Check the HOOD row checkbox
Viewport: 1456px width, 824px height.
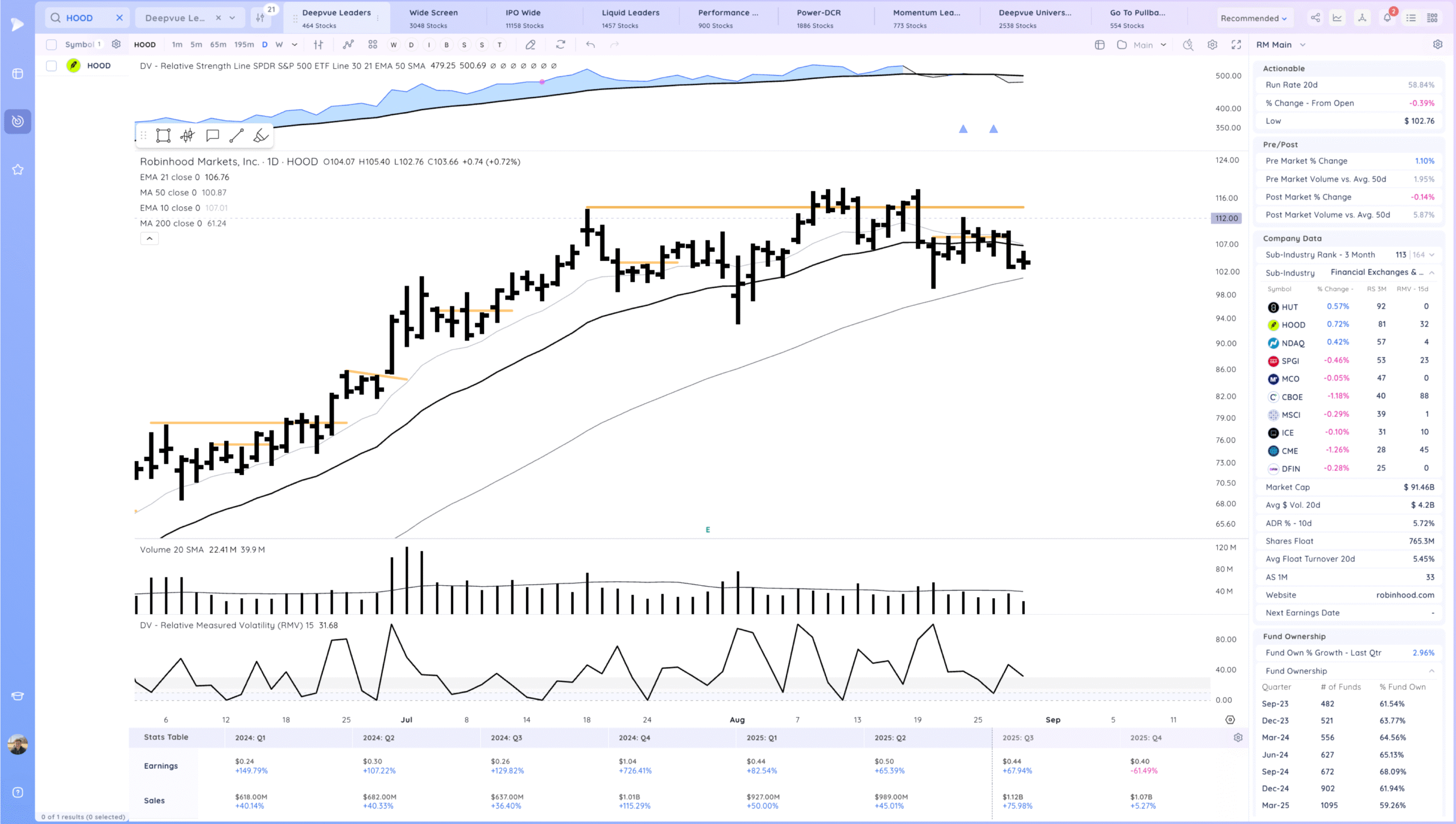(51, 66)
